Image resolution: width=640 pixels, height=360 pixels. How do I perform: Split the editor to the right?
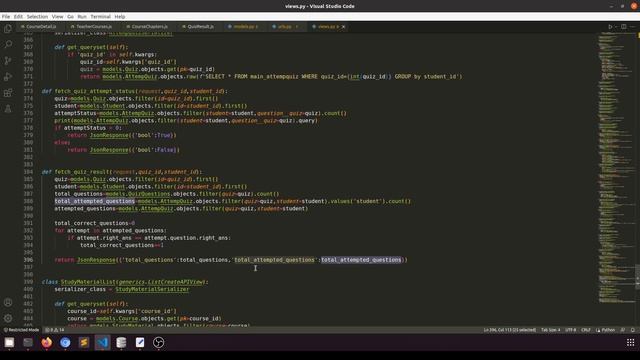tap(624, 27)
